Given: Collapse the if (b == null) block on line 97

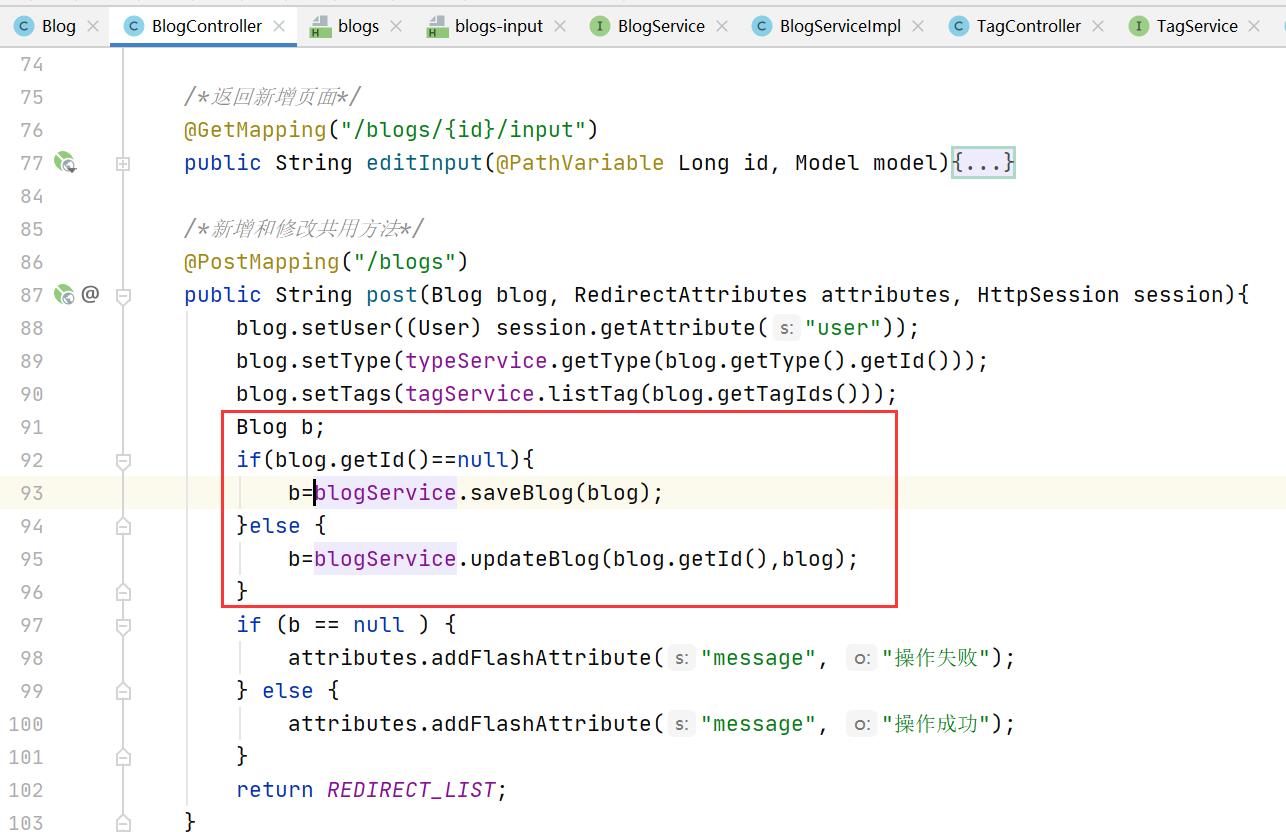Looking at the screenshot, I should click(123, 626).
